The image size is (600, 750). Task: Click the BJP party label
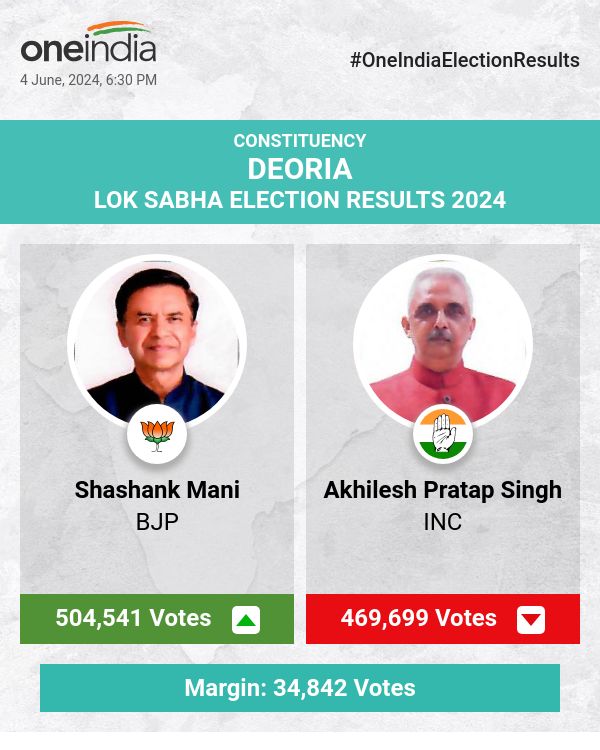coord(157,522)
